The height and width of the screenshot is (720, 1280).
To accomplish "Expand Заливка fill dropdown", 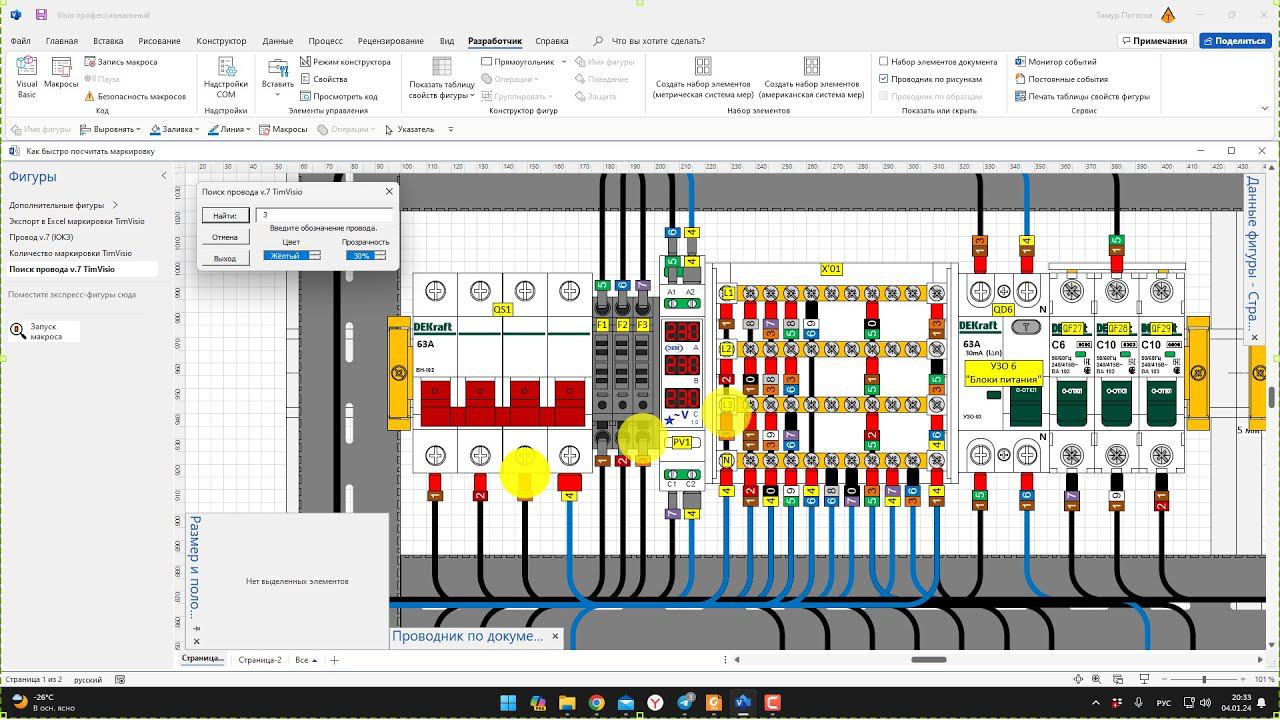I will pyautogui.click(x=197, y=129).
